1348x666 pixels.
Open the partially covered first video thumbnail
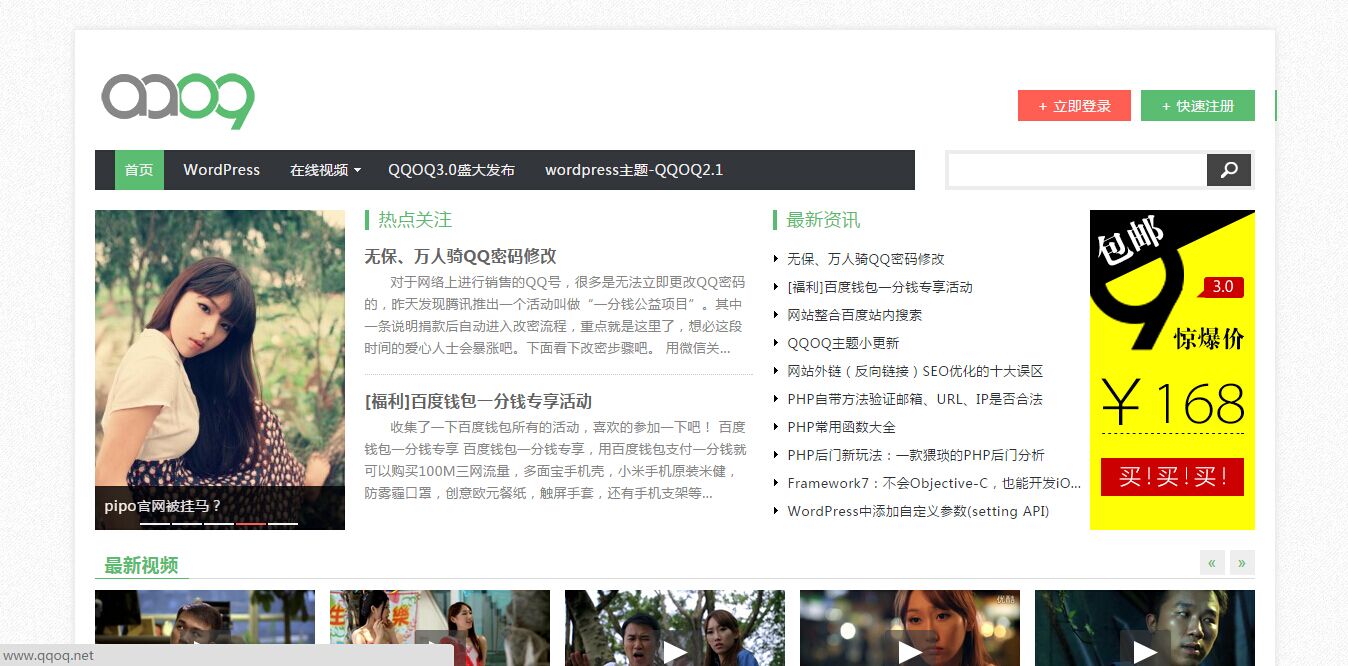(205, 617)
